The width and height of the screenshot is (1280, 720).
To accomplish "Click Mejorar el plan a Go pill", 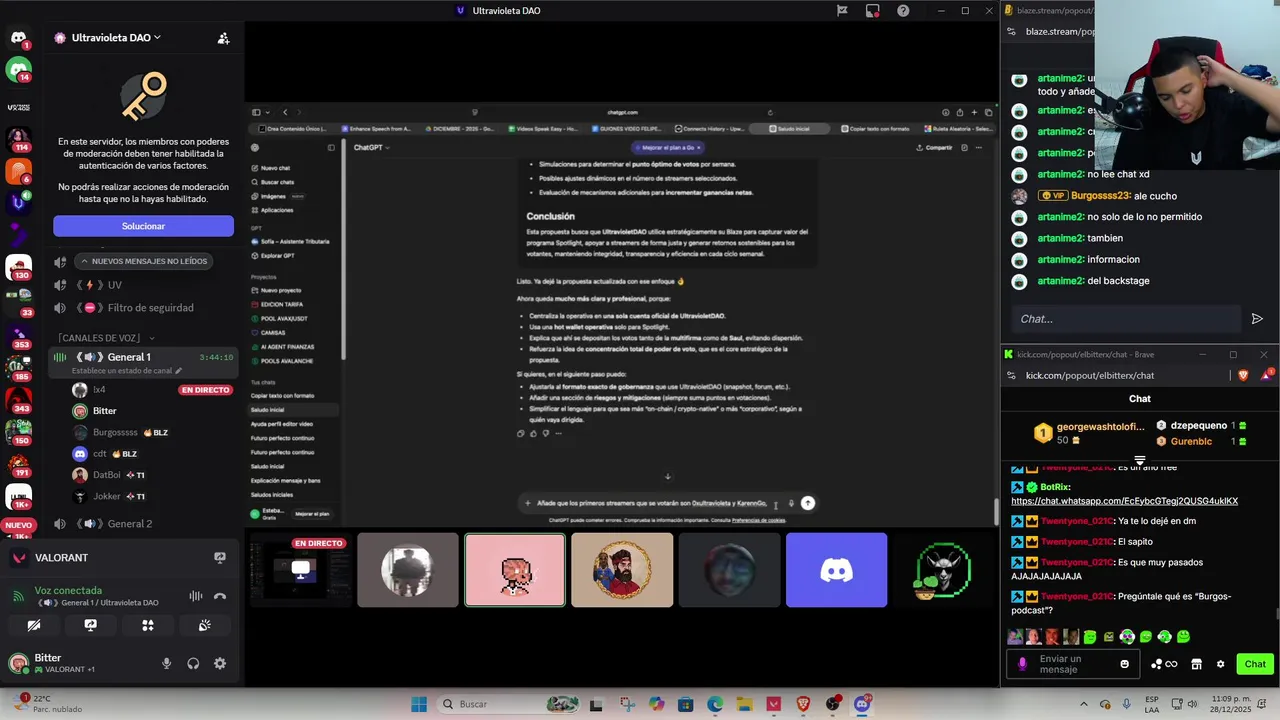I will click(668, 147).
